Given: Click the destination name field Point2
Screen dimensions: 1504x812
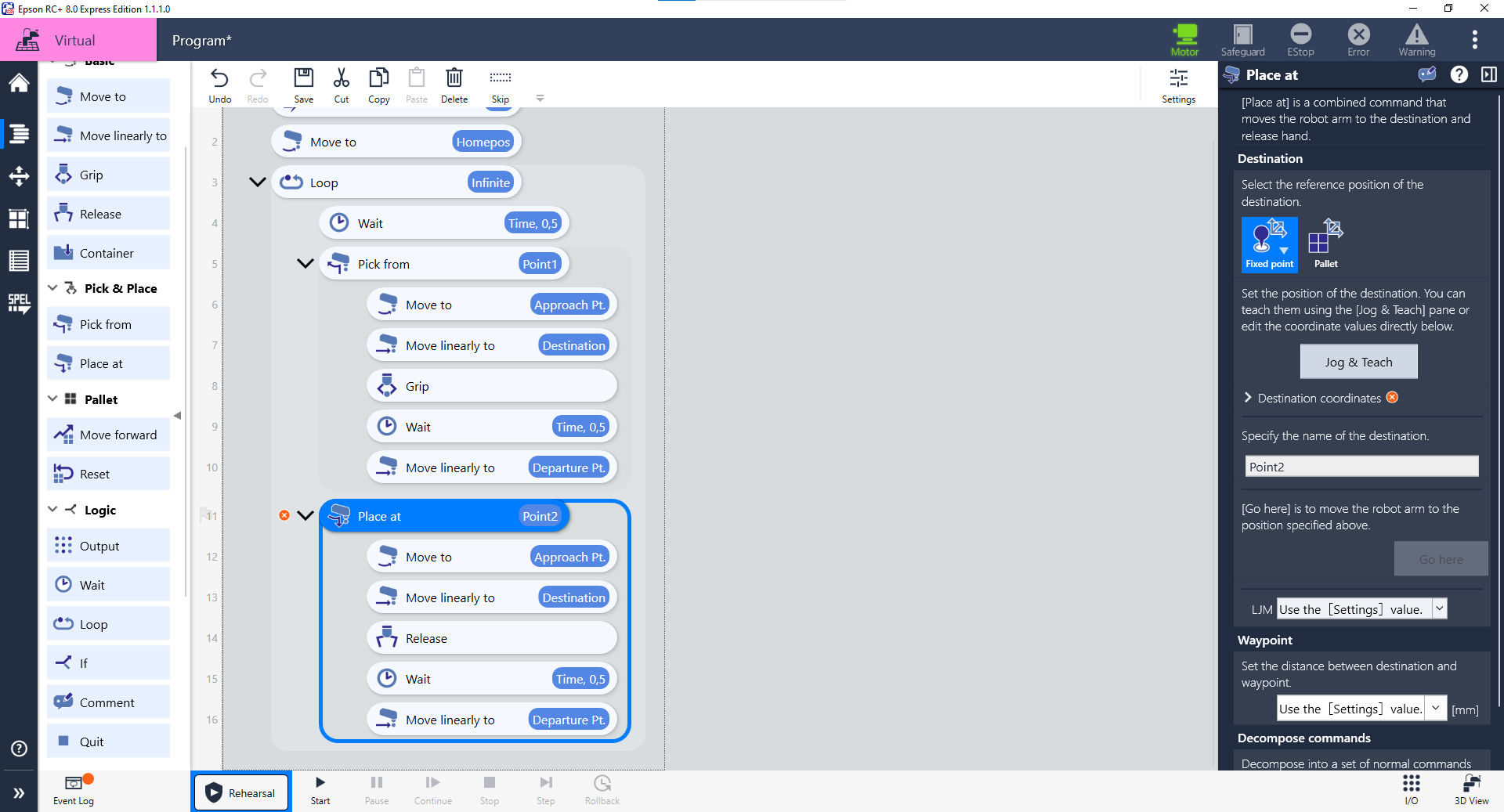Looking at the screenshot, I should point(1361,467).
